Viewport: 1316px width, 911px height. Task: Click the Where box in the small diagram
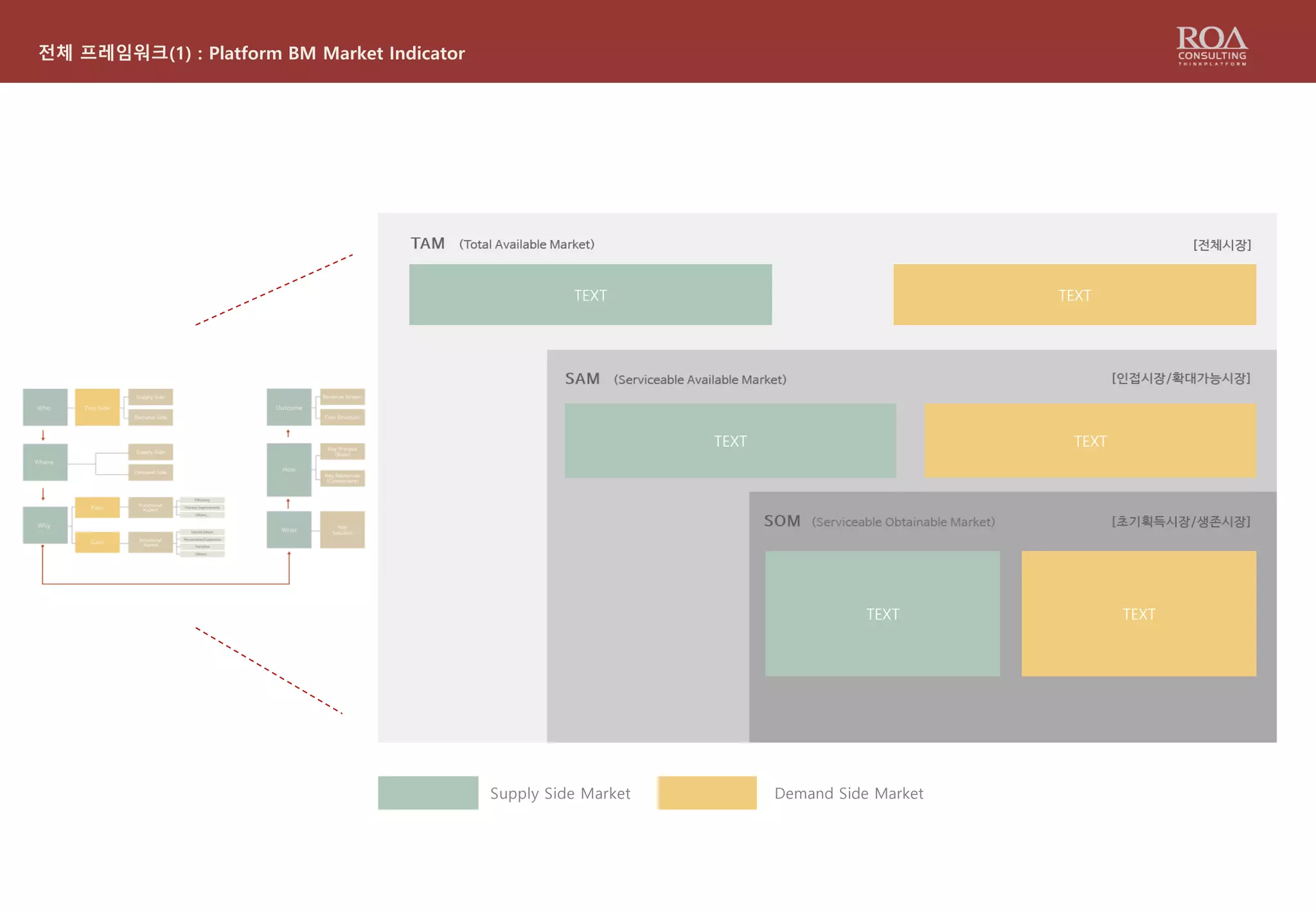pos(44,462)
